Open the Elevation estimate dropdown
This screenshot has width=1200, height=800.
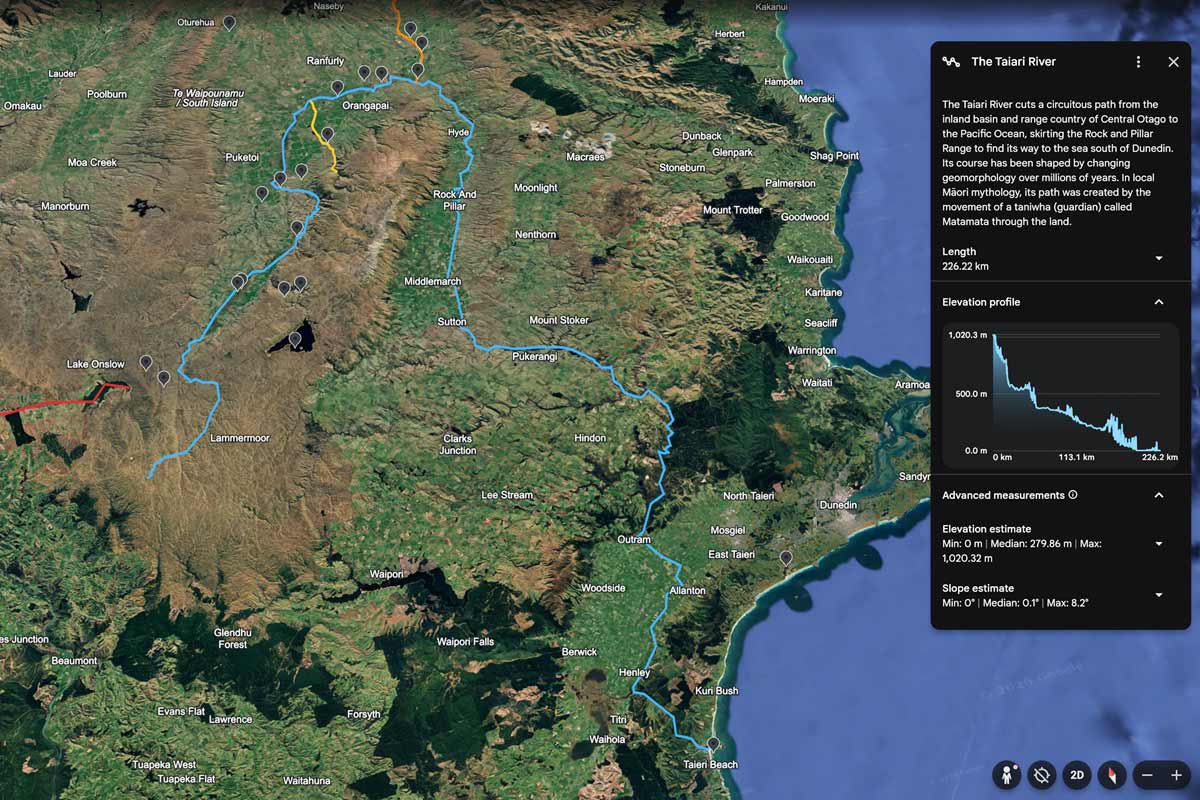click(1159, 544)
